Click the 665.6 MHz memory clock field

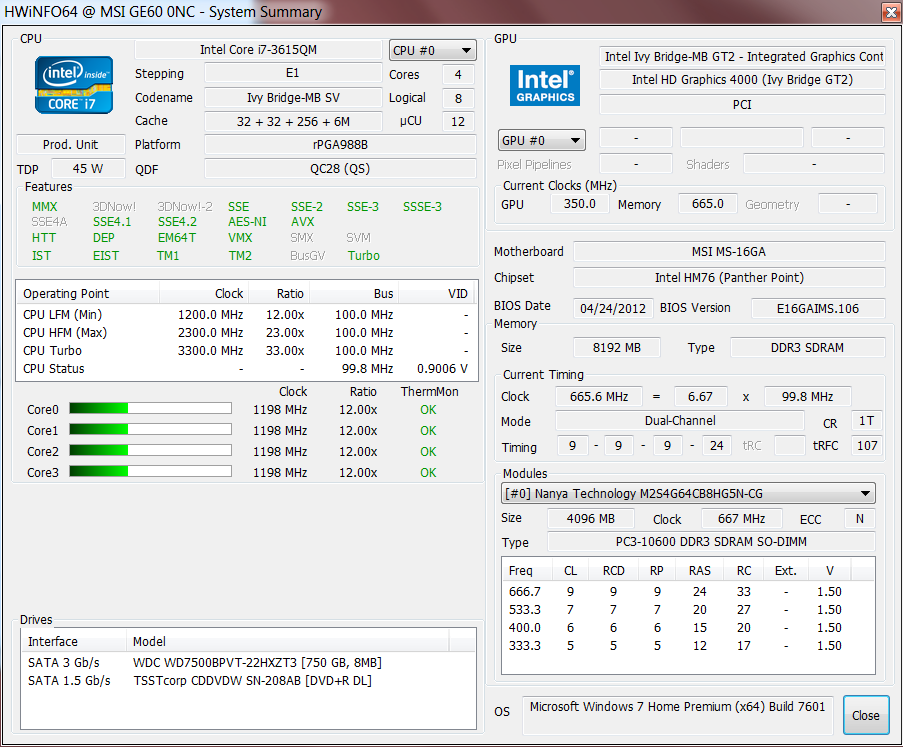(599, 396)
